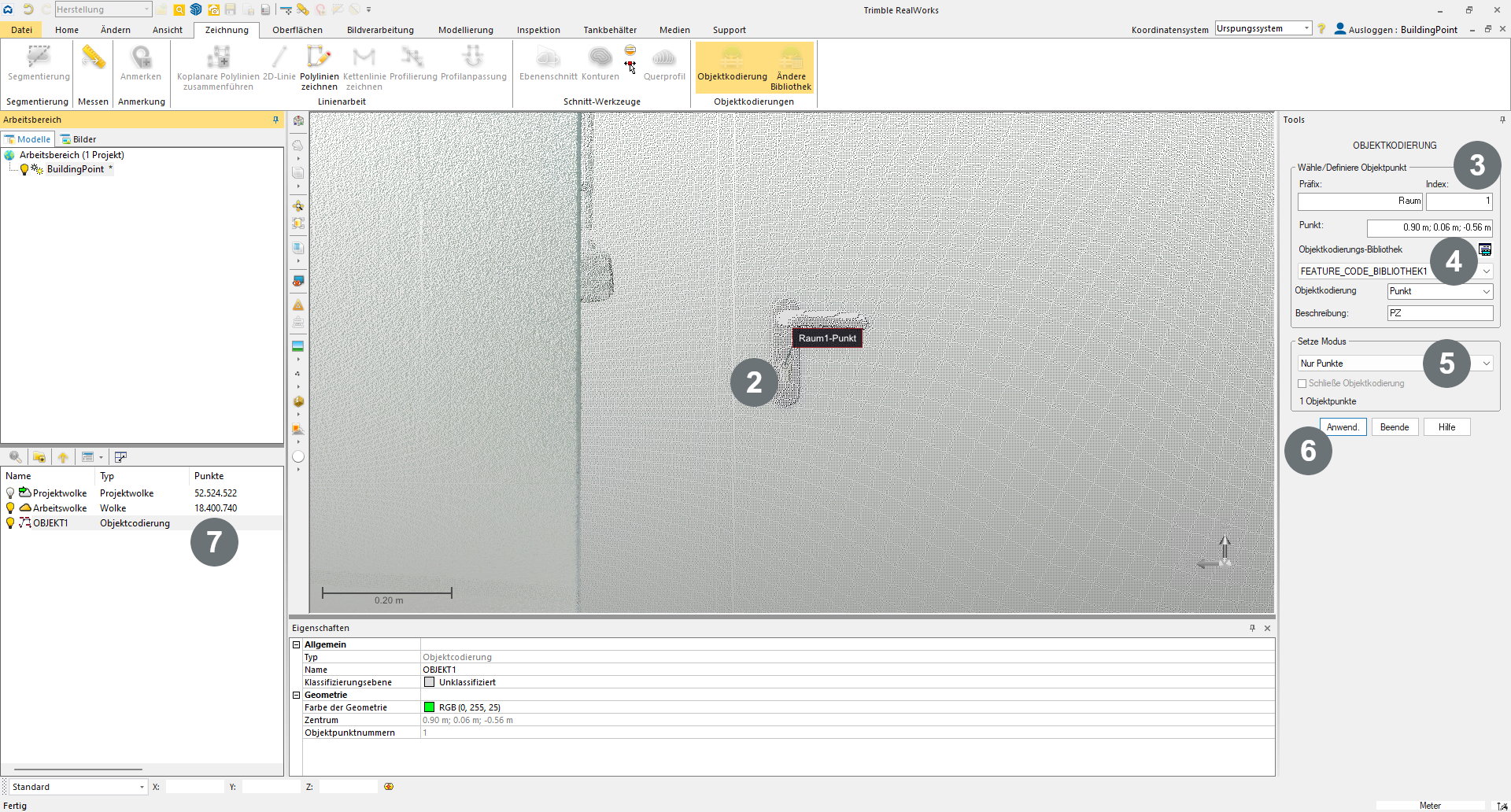The image size is (1511, 812).
Task: Open the Objektkodierungs-Bibliothek editor icon
Action: tap(1485, 249)
